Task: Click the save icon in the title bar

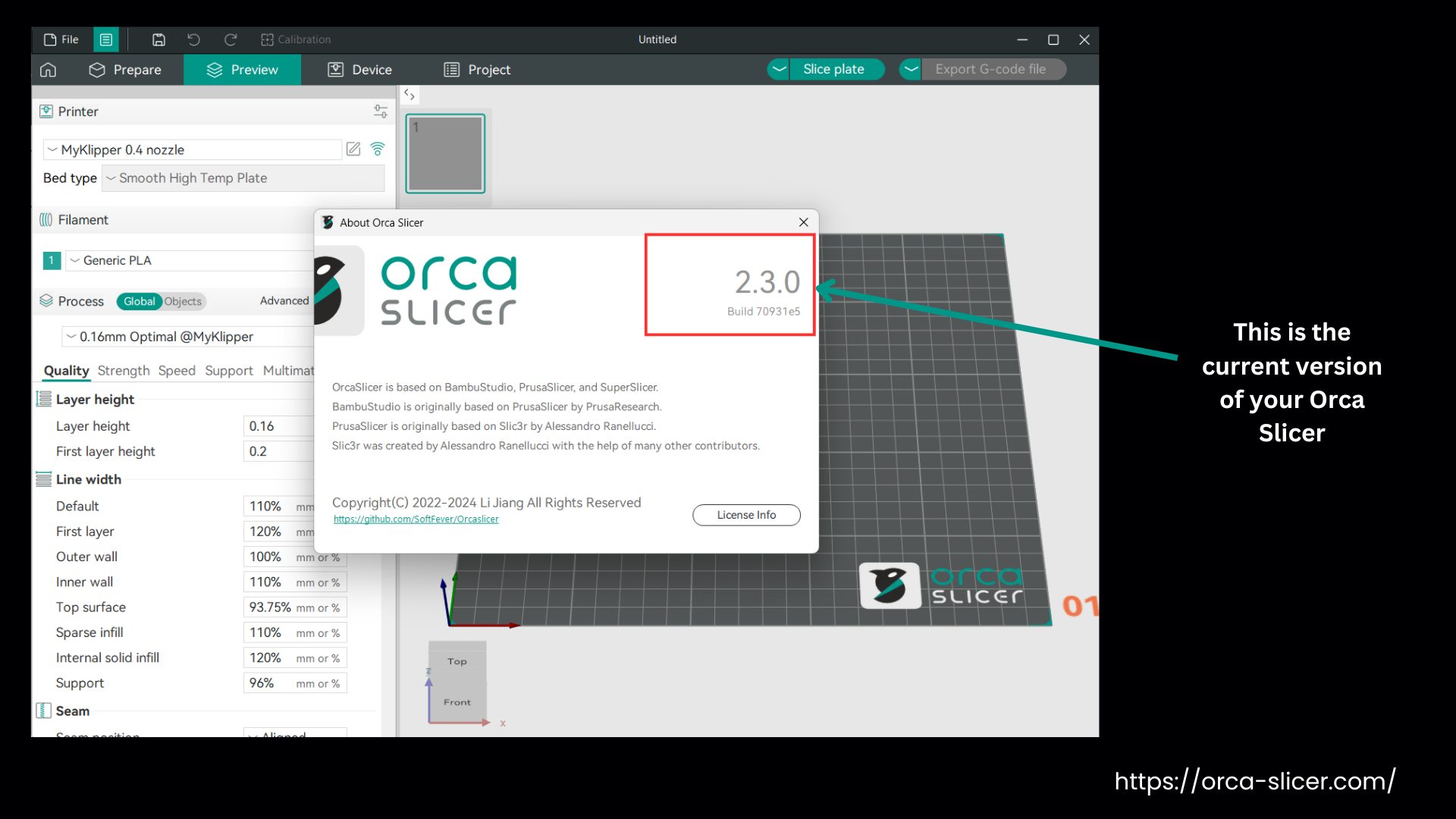Action: click(x=158, y=39)
